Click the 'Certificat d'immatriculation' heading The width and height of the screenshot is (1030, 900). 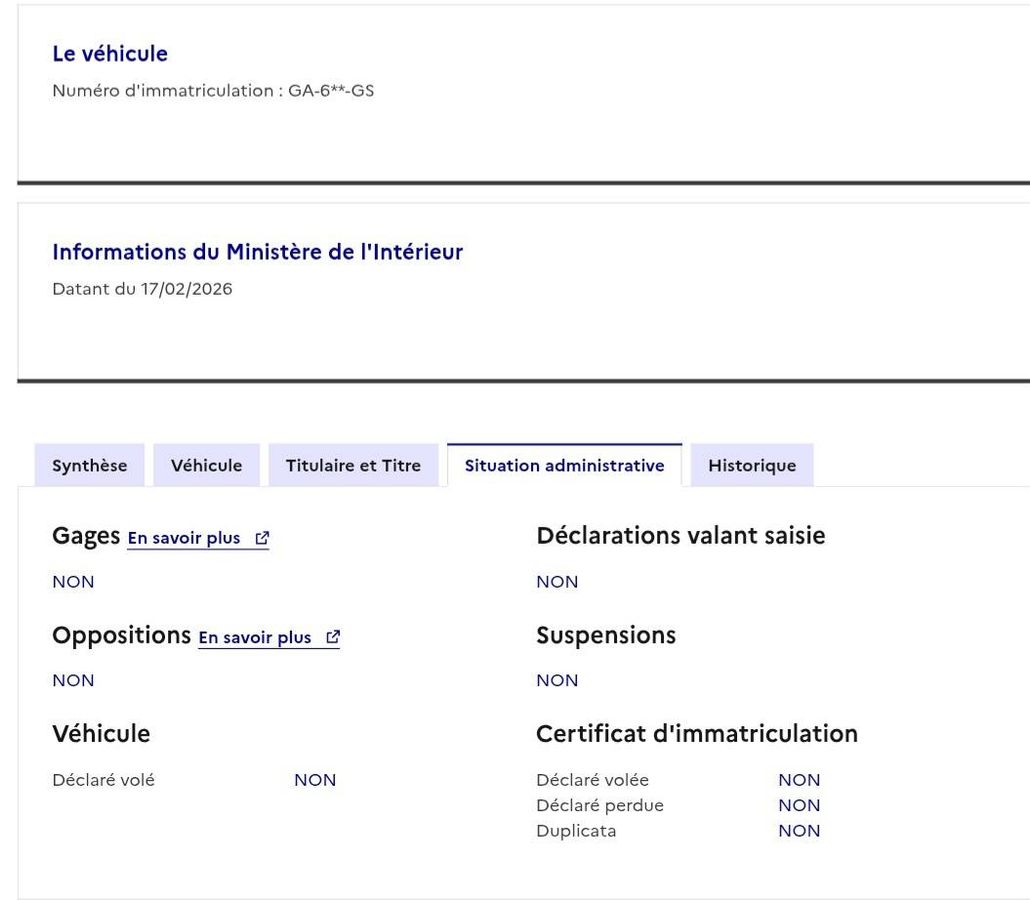[x=697, y=734]
